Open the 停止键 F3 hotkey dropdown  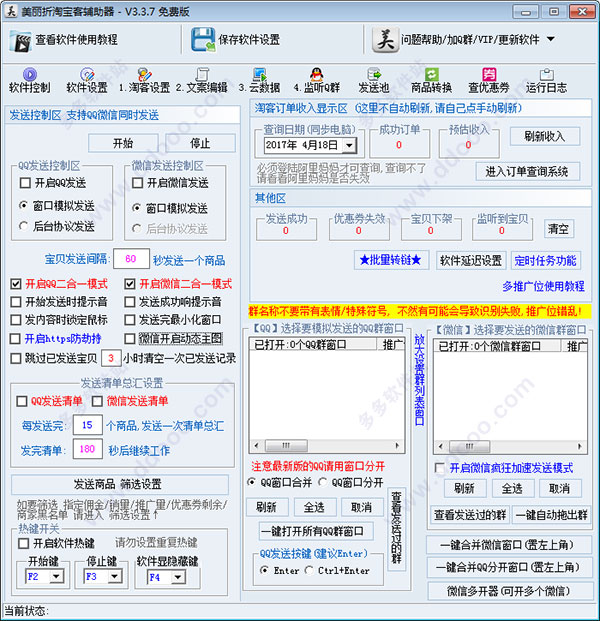(x=115, y=576)
